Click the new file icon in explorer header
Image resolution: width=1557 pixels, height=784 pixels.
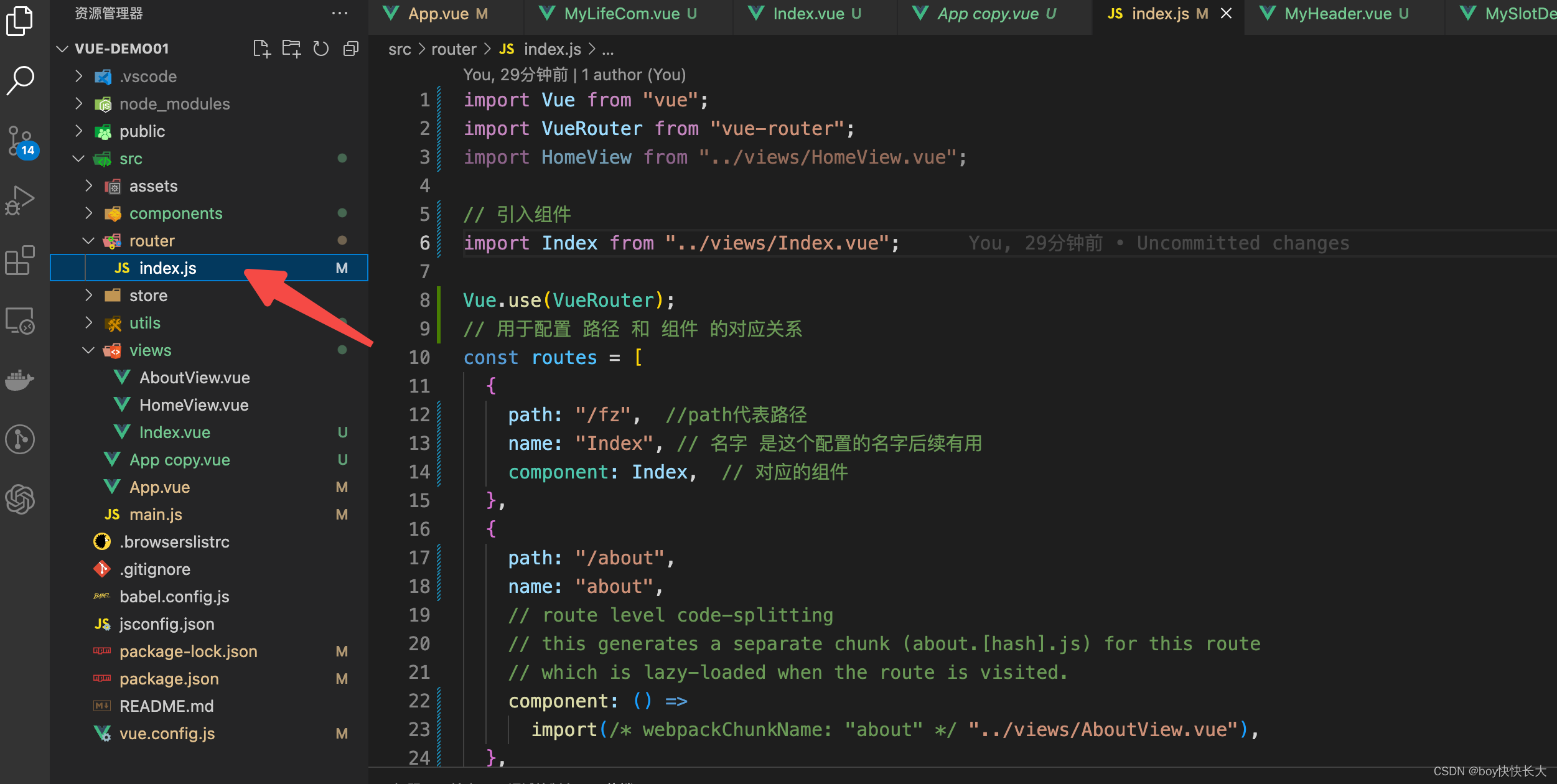(x=260, y=48)
